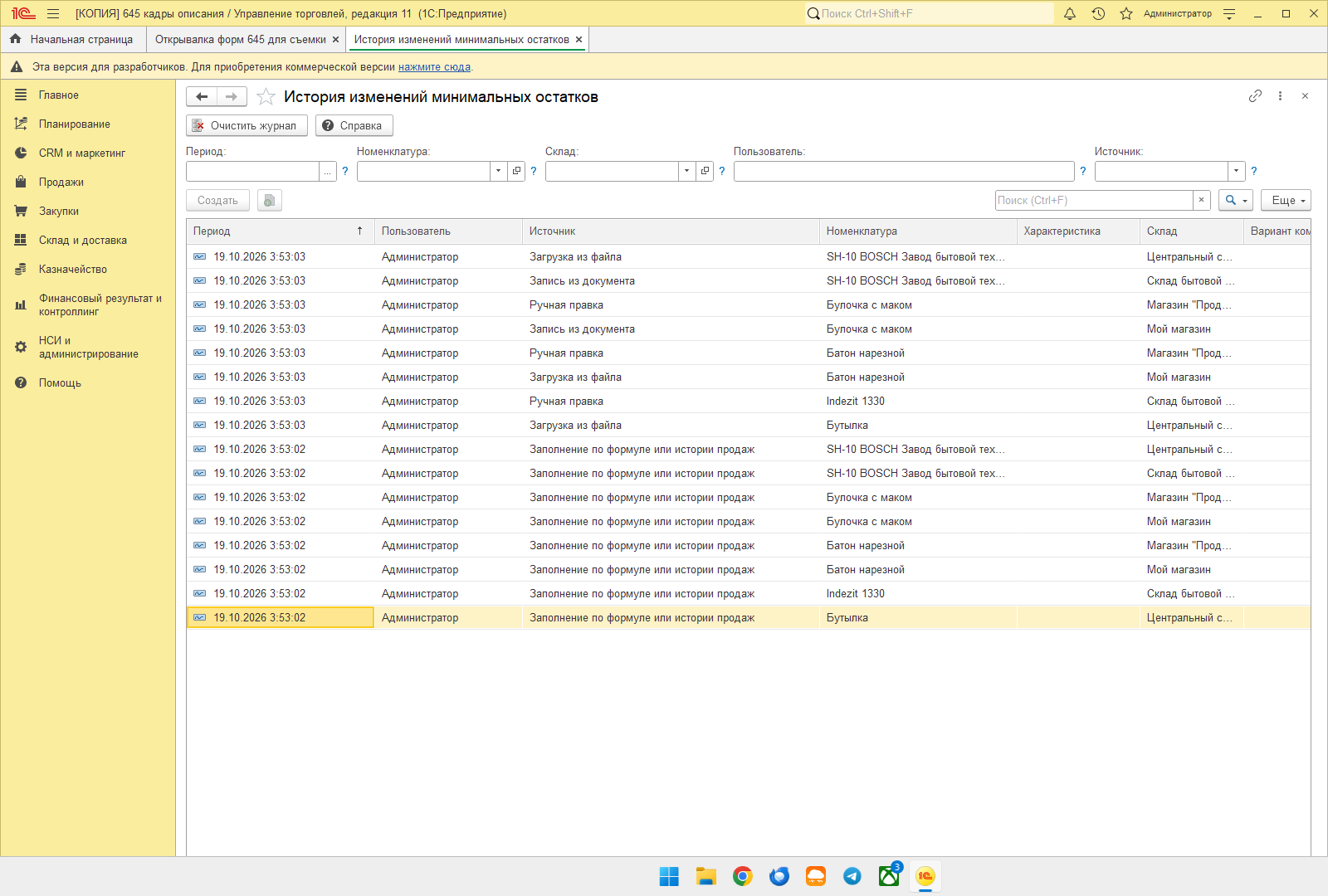
Task: Open the Казначейство section
Action: pyautogui.click(x=72, y=269)
